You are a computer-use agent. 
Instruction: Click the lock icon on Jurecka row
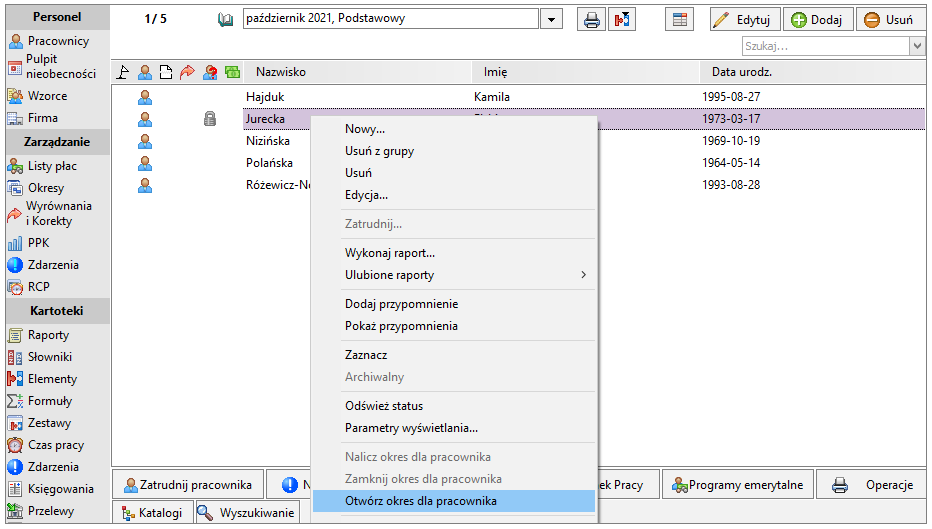210,118
